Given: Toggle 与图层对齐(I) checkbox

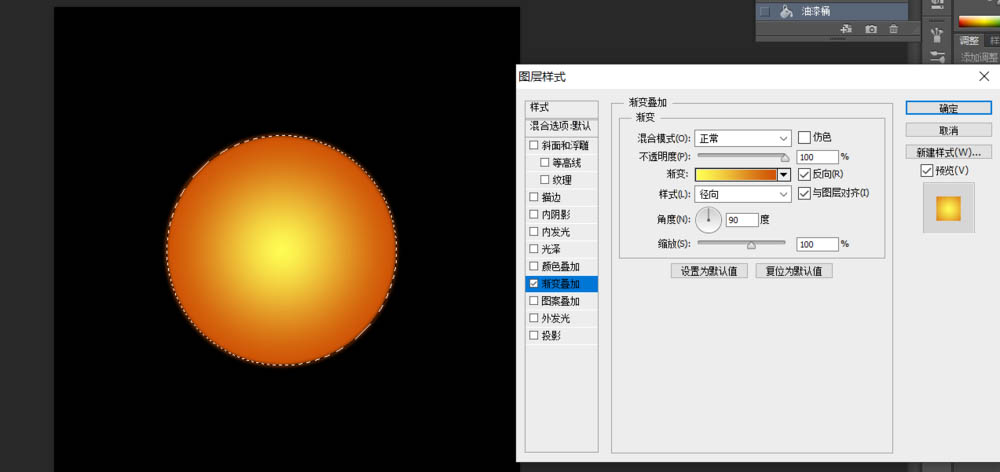Looking at the screenshot, I should tap(804, 193).
